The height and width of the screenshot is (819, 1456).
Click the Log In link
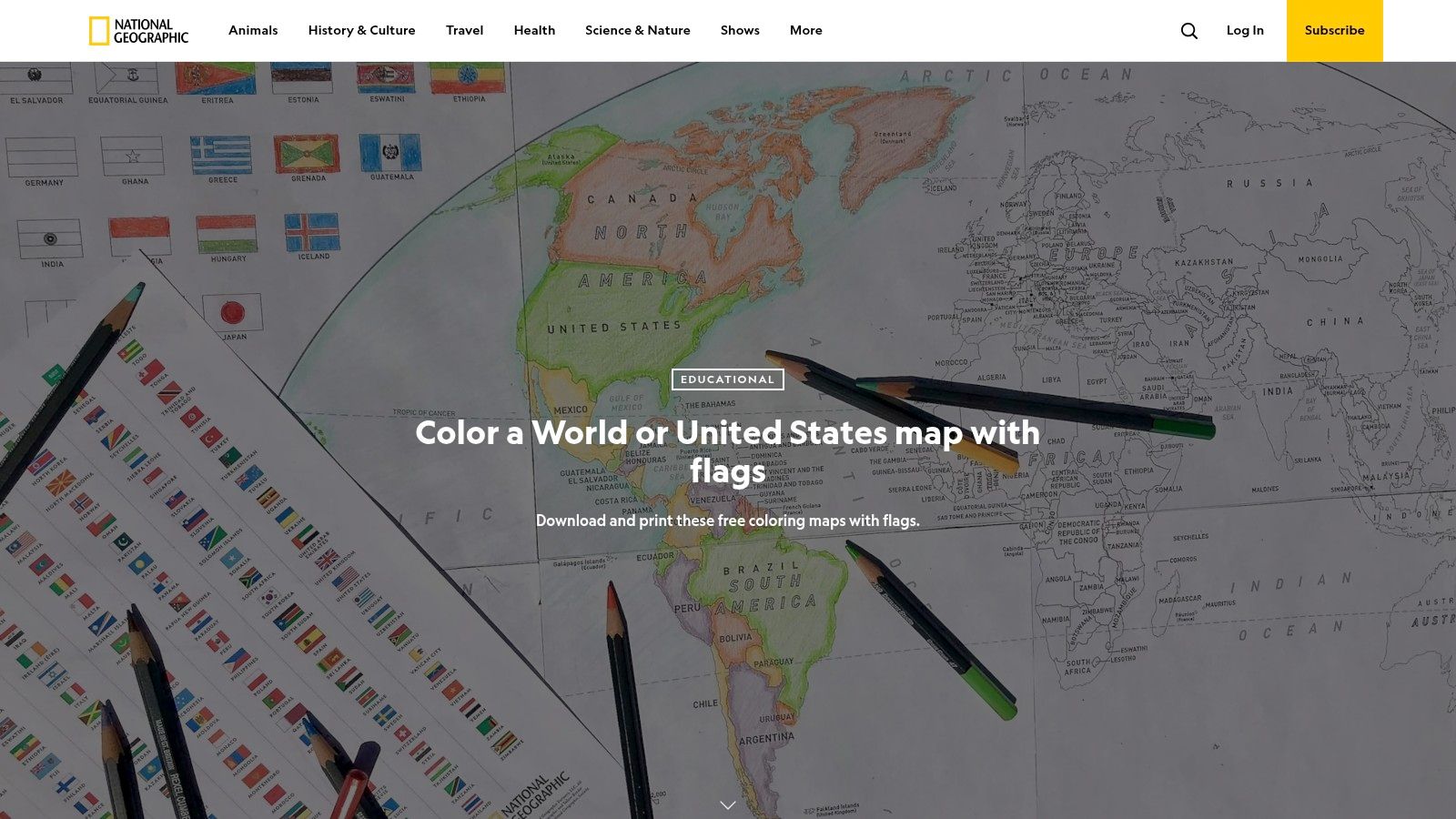[x=1245, y=30]
